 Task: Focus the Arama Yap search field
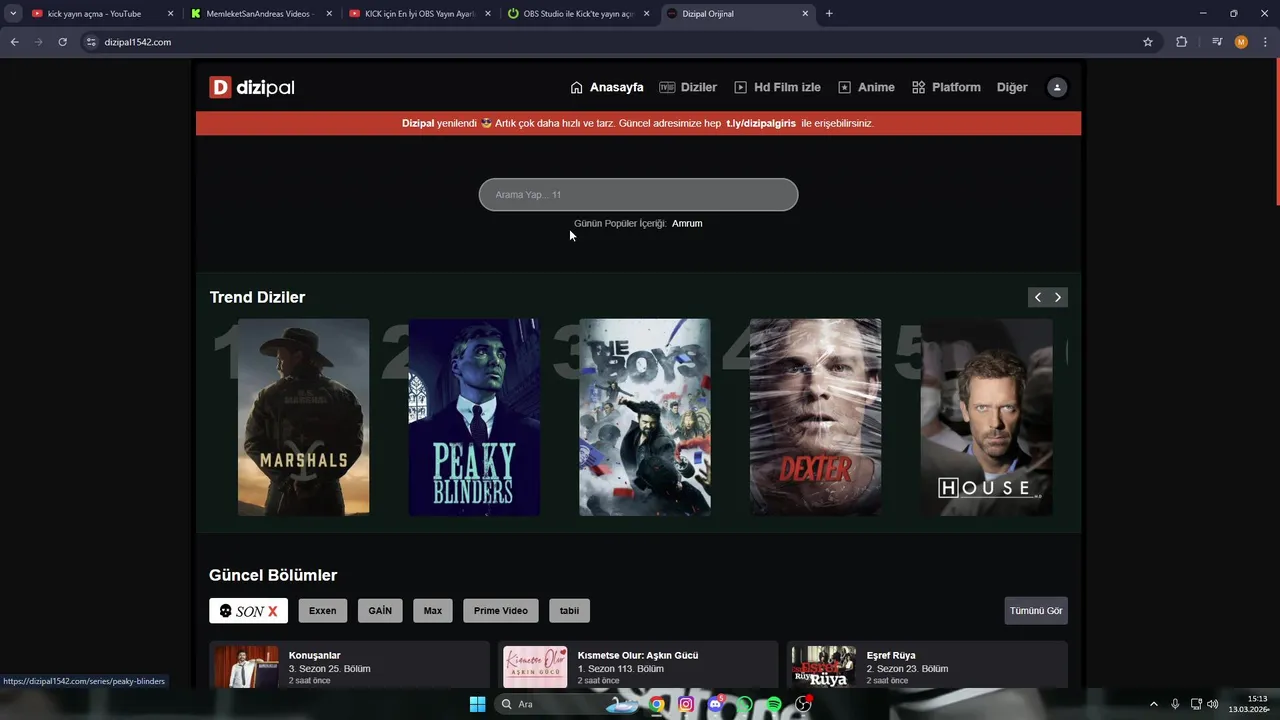[638, 194]
